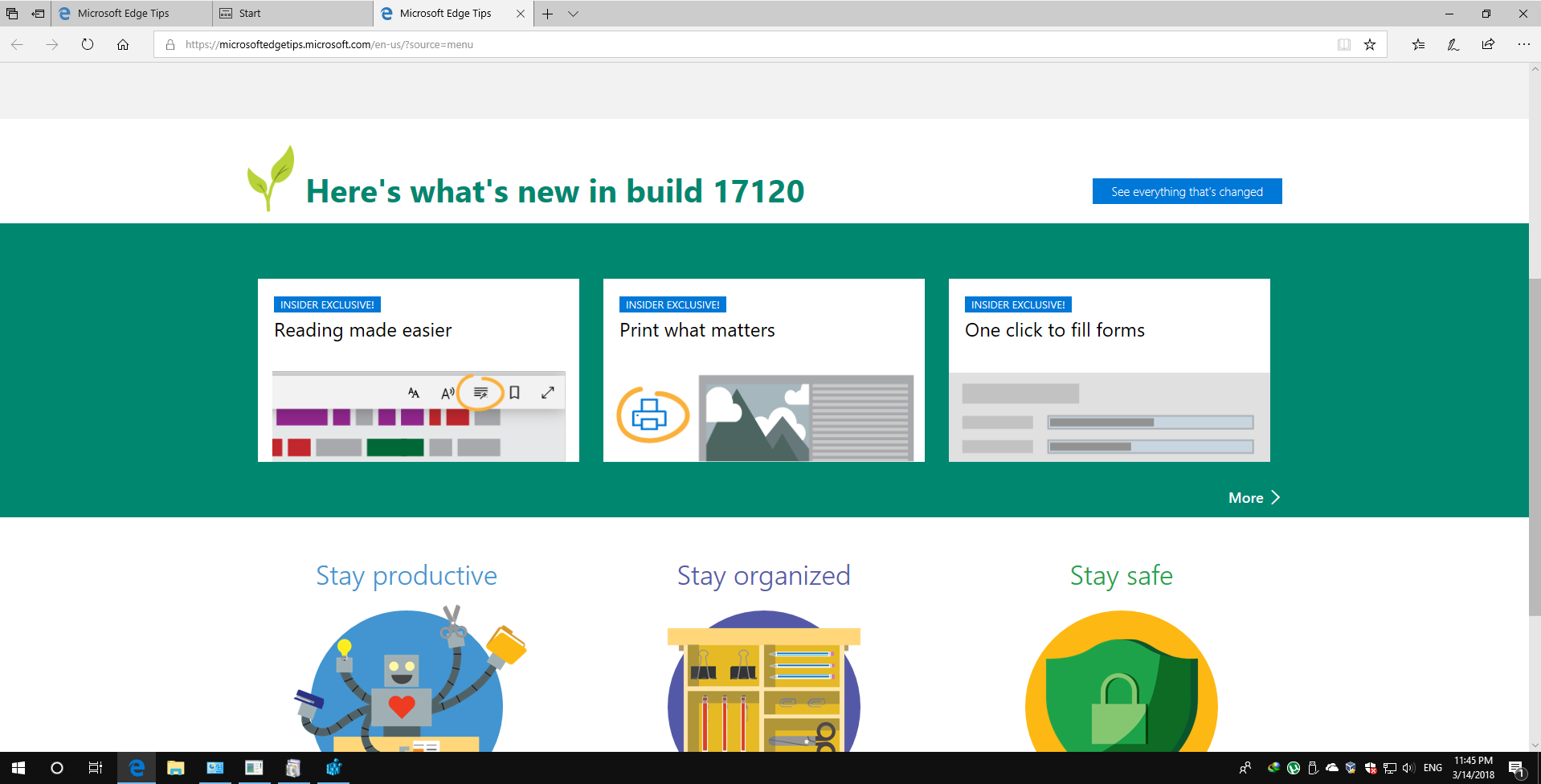
Task: Click the page vertical scrollbar thumb
Action: 1535,447
